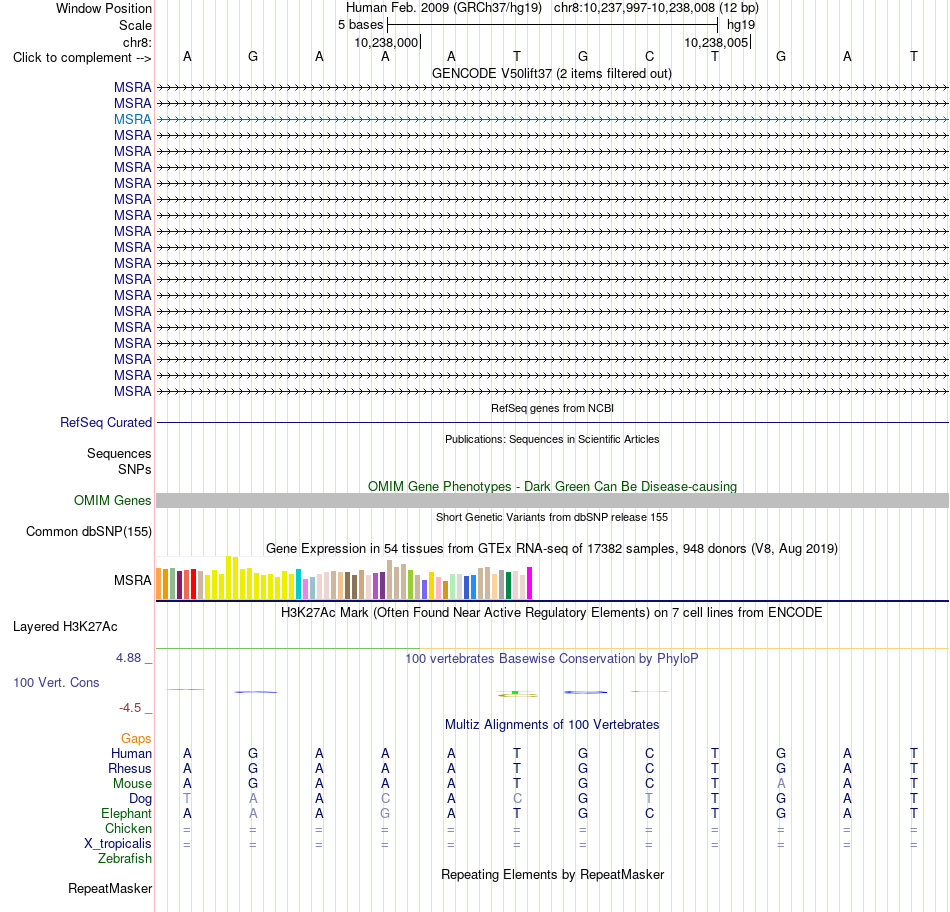Click the RepeatMasker track label

[x=110, y=889]
